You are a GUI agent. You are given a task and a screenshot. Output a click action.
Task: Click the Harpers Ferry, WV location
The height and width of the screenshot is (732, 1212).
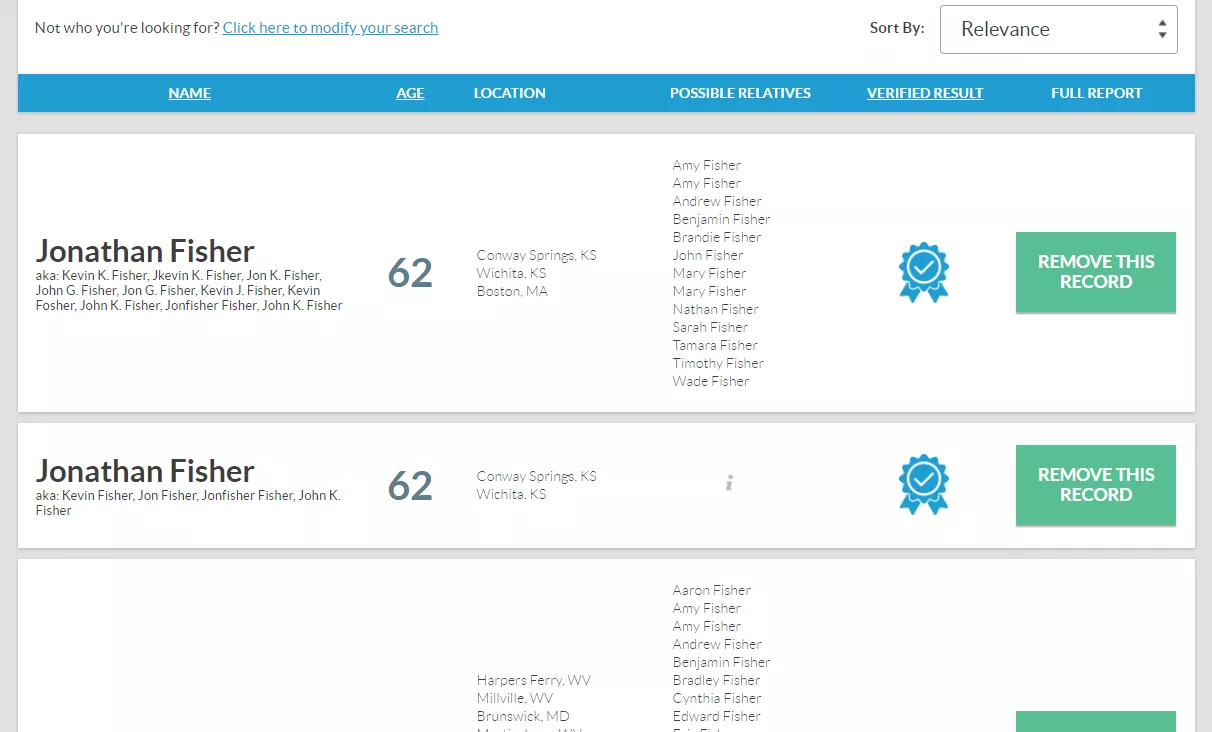pyautogui.click(x=533, y=680)
